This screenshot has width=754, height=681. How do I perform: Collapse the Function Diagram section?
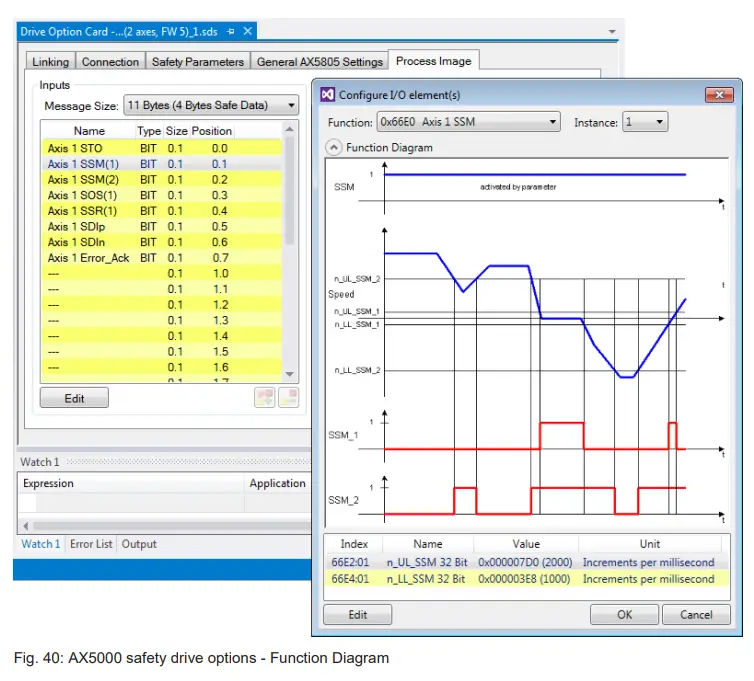coord(334,147)
